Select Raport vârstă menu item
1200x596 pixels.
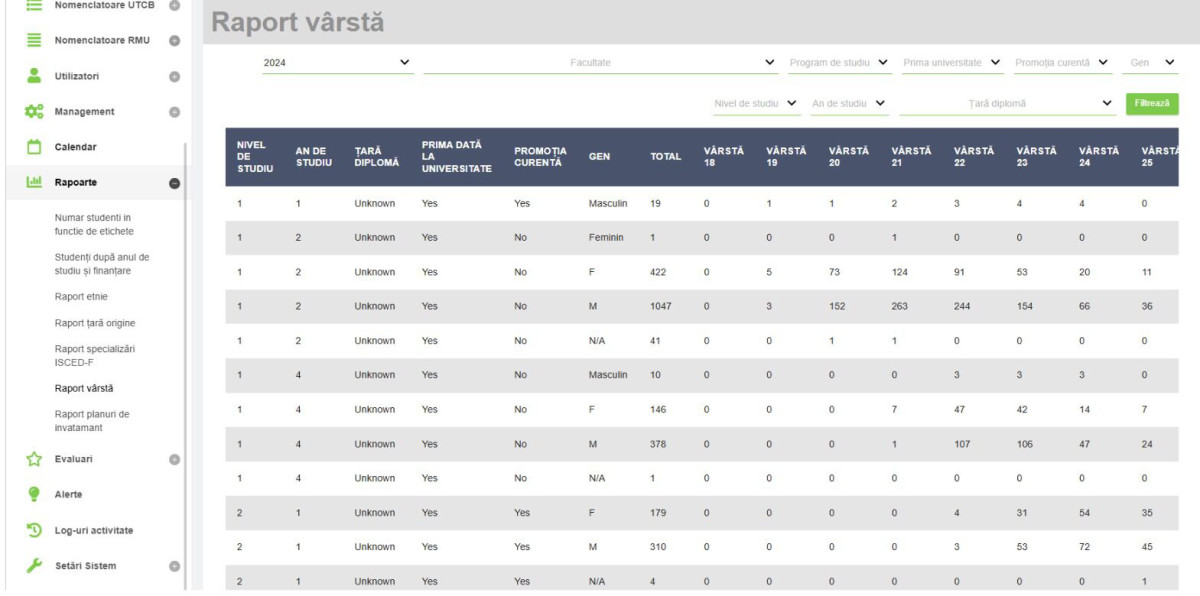[84, 388]
